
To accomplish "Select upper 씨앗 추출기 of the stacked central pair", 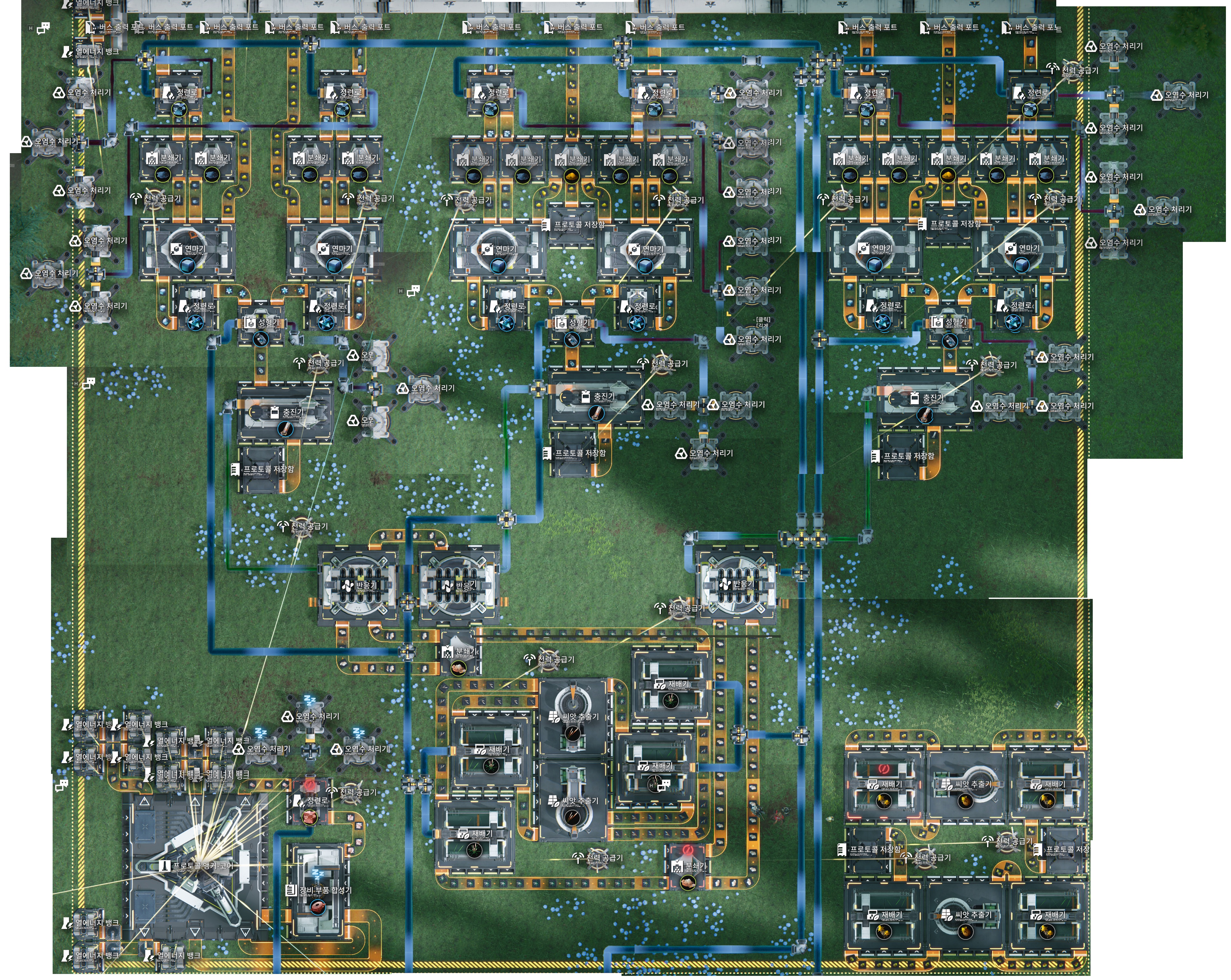I will [573, 718].
